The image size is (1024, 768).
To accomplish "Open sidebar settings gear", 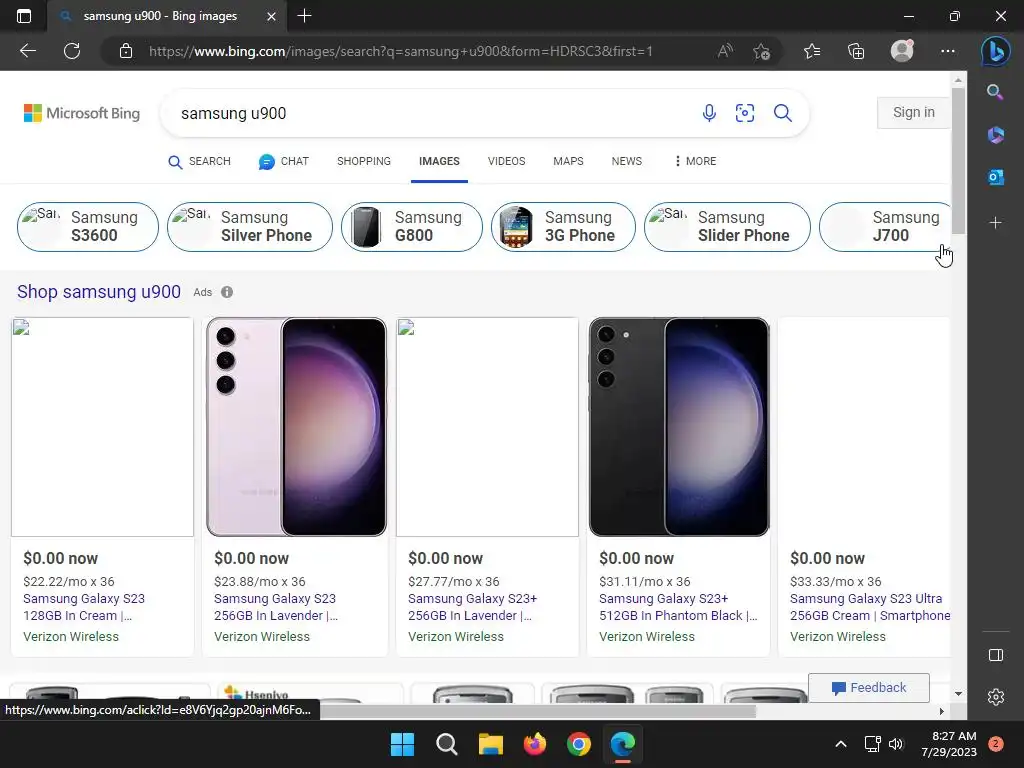I will (995, 697).
